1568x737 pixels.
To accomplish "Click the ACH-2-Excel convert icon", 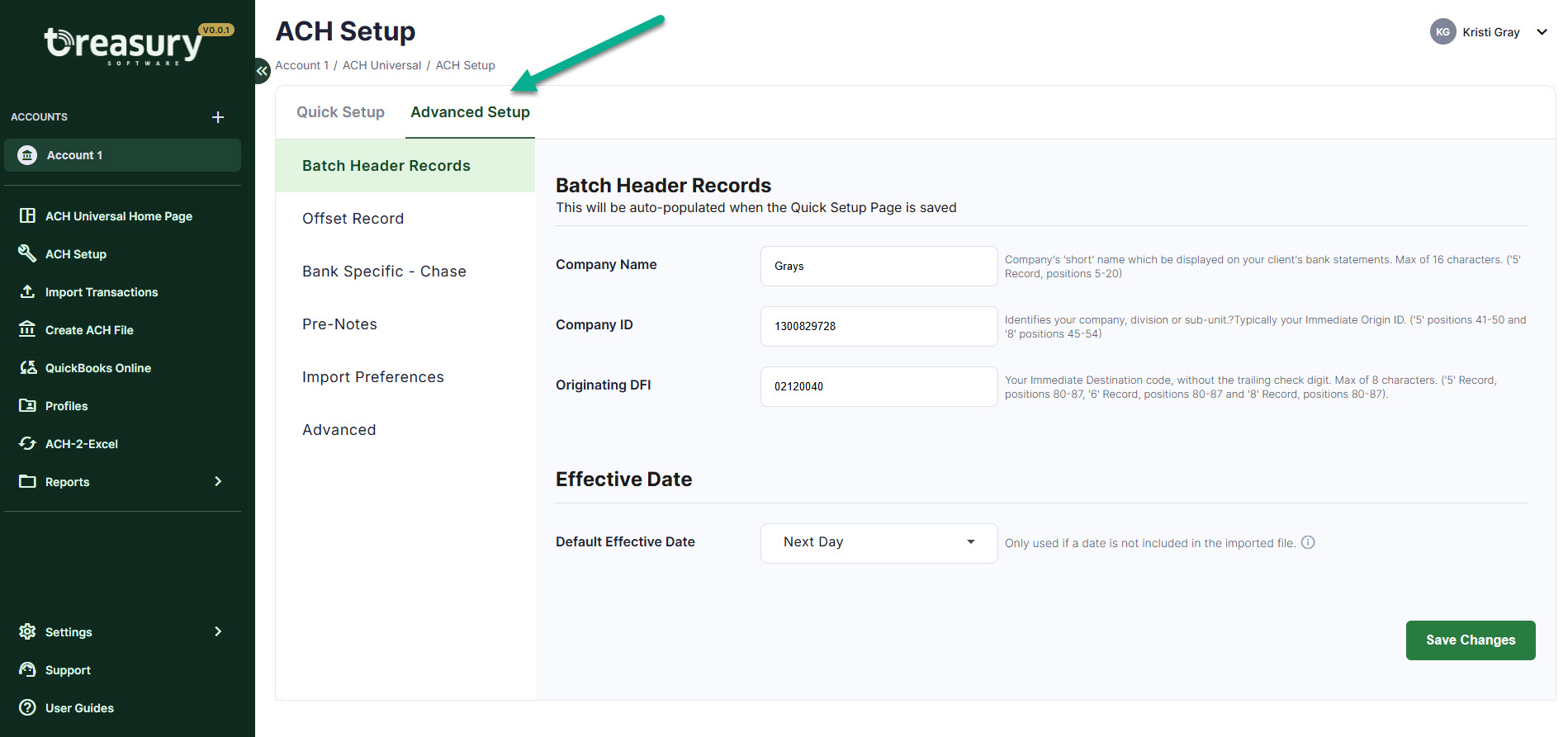I will [27, 443].
